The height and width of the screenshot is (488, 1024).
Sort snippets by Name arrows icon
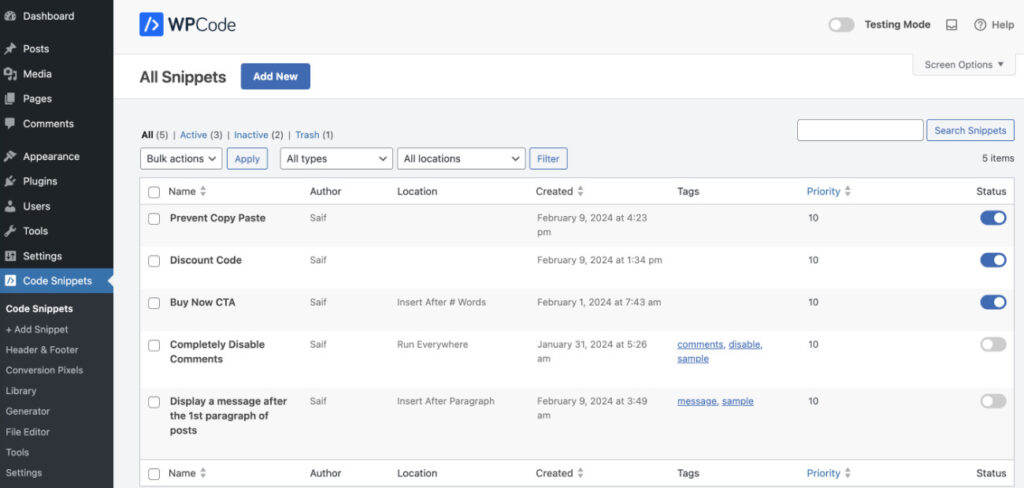click(x=203, y=191)
